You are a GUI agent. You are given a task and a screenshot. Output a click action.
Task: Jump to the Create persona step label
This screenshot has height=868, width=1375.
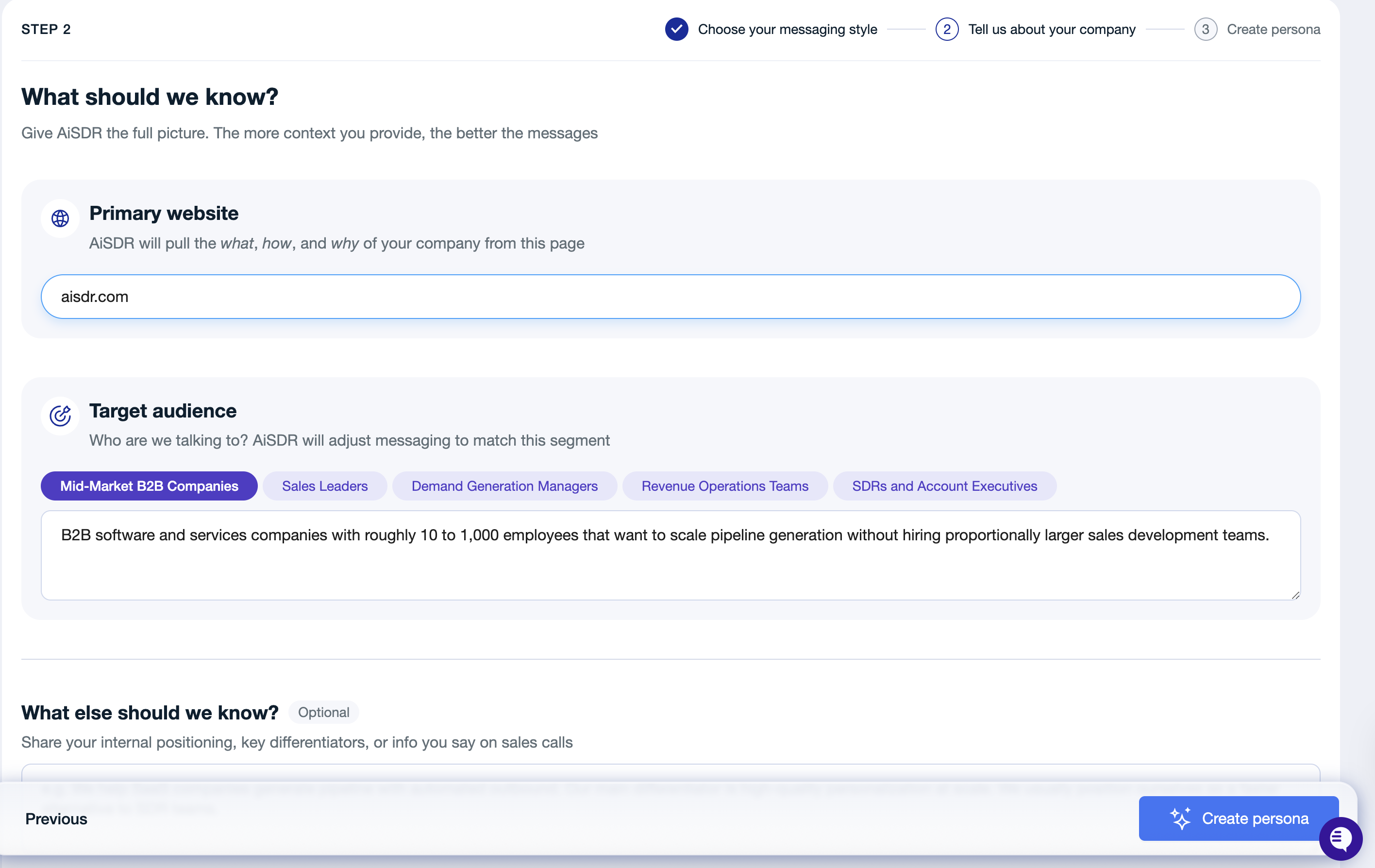tap(1274, 29)
